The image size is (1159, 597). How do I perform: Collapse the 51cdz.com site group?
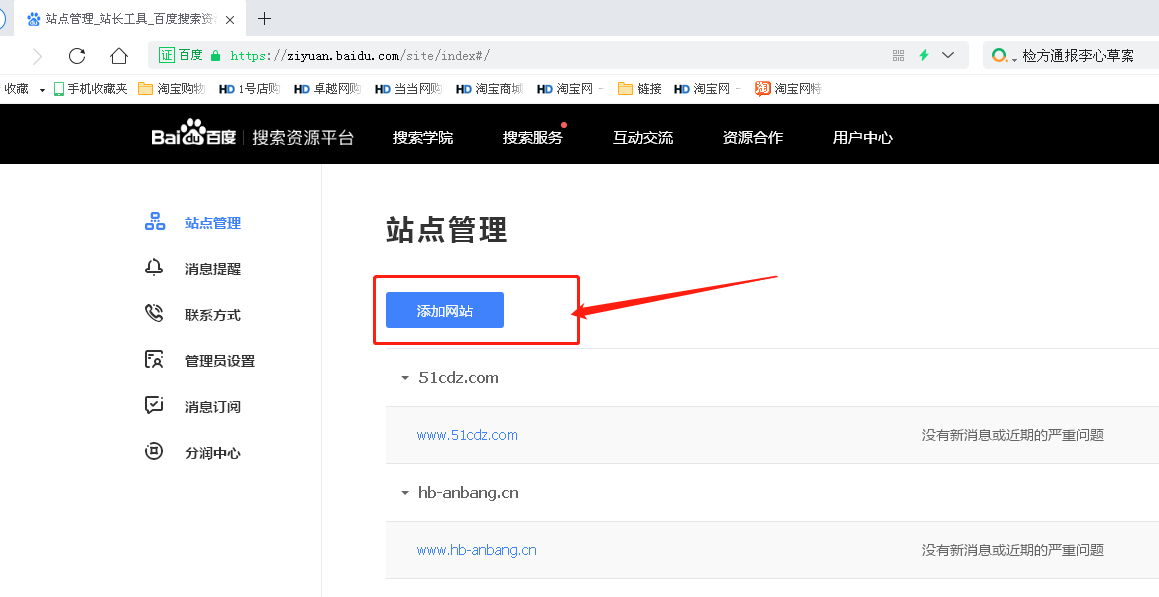point(404,377)
